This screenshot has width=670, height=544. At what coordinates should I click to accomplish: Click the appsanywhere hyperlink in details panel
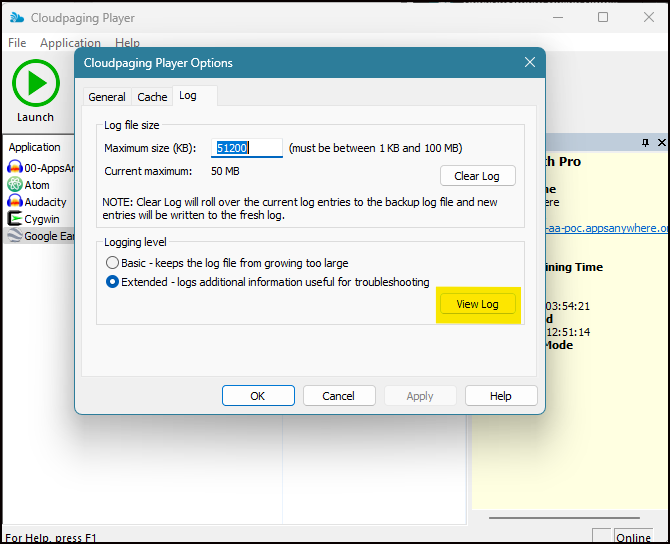point(605,228)
